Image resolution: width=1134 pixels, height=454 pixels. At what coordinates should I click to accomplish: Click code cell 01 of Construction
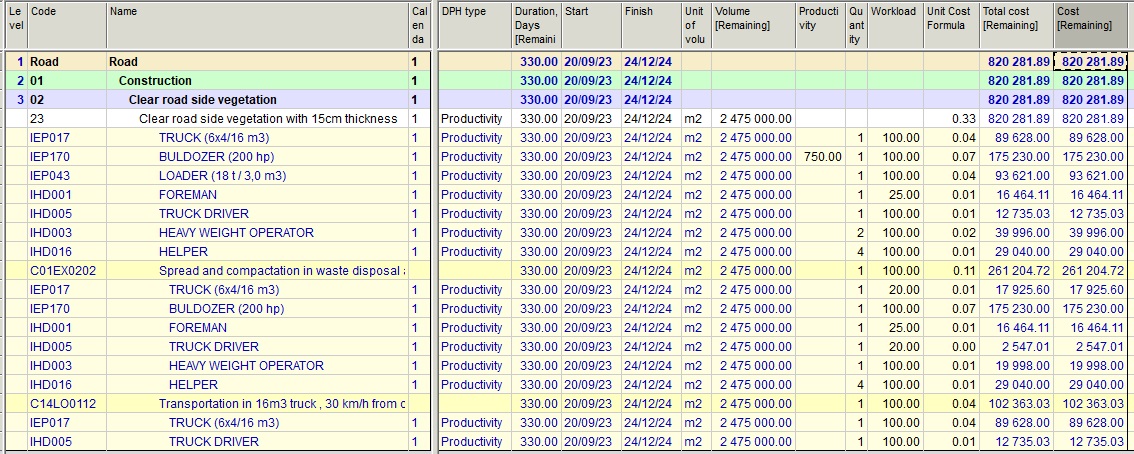click(67, 81)
